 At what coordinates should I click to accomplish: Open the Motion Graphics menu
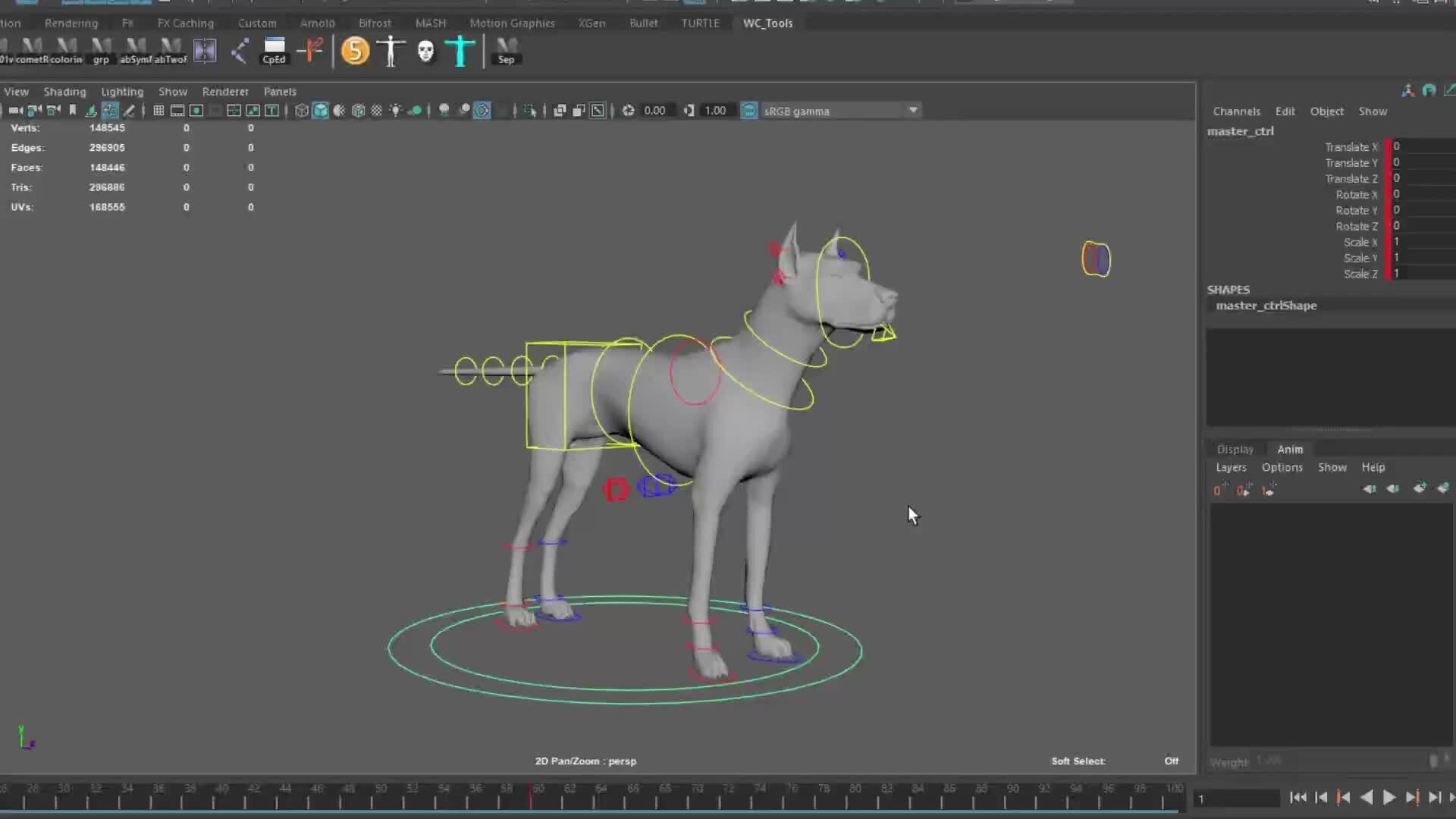point(512,23)
